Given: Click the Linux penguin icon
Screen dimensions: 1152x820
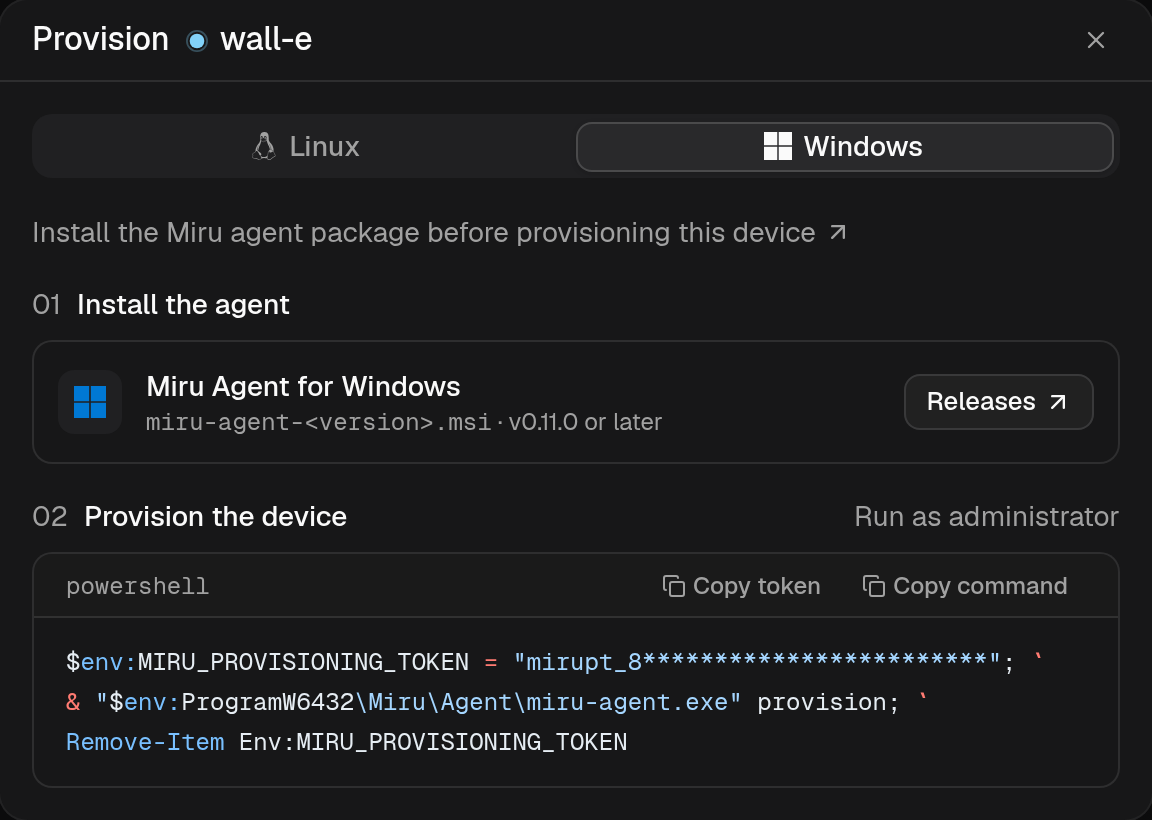Looking at the screenshot, I should tap(264, 146).
